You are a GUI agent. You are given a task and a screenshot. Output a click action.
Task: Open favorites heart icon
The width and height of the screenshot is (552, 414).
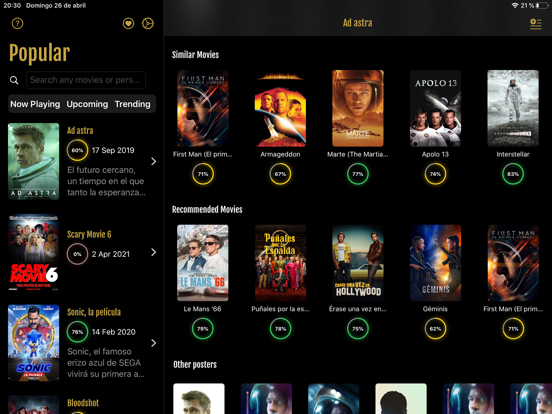coord(128,24)
